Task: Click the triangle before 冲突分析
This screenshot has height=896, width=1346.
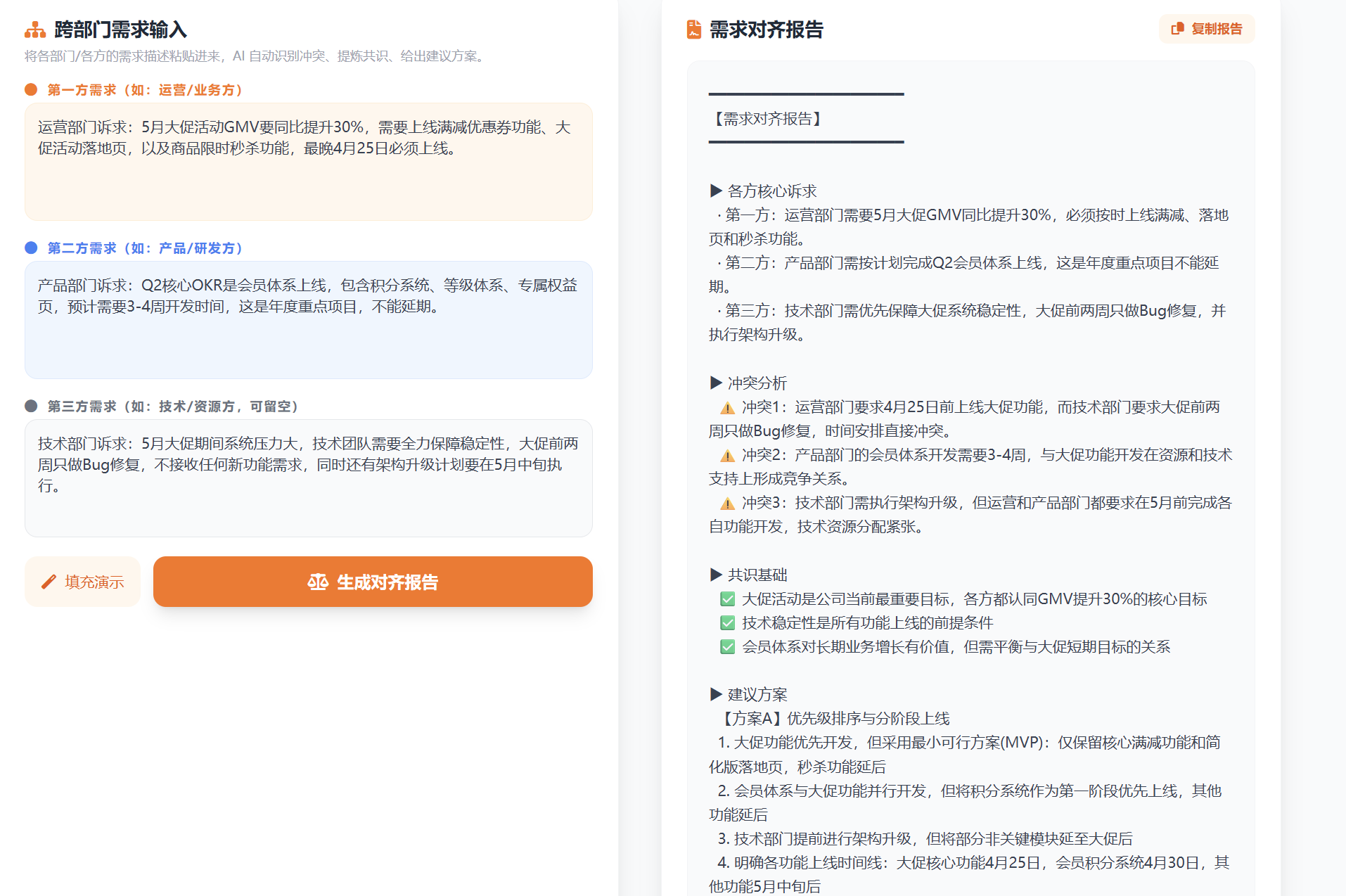Action: 716,383
